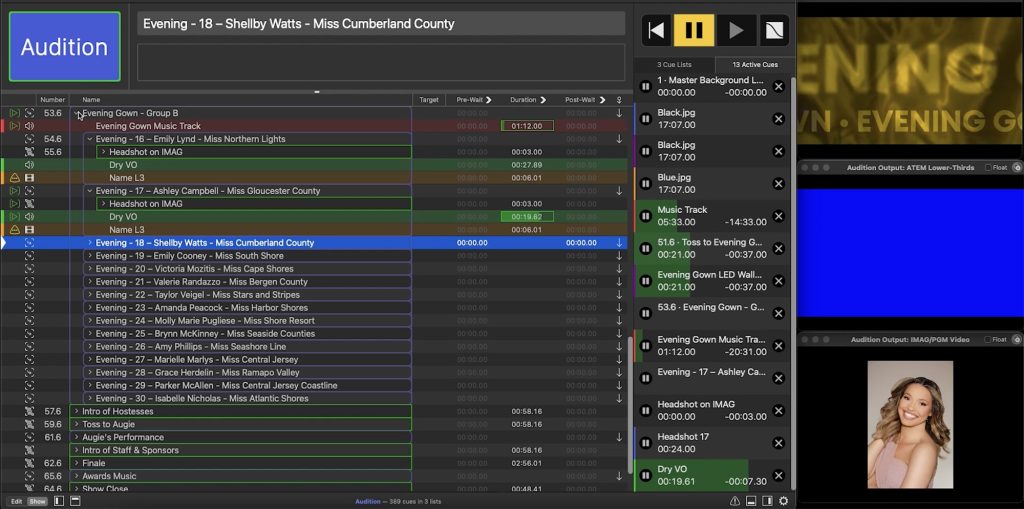Collapse Evening - 17 Ashley Campbell group
Viewport: 1024px width, 509px height.
pyautogui.click(x=90, y=191)
